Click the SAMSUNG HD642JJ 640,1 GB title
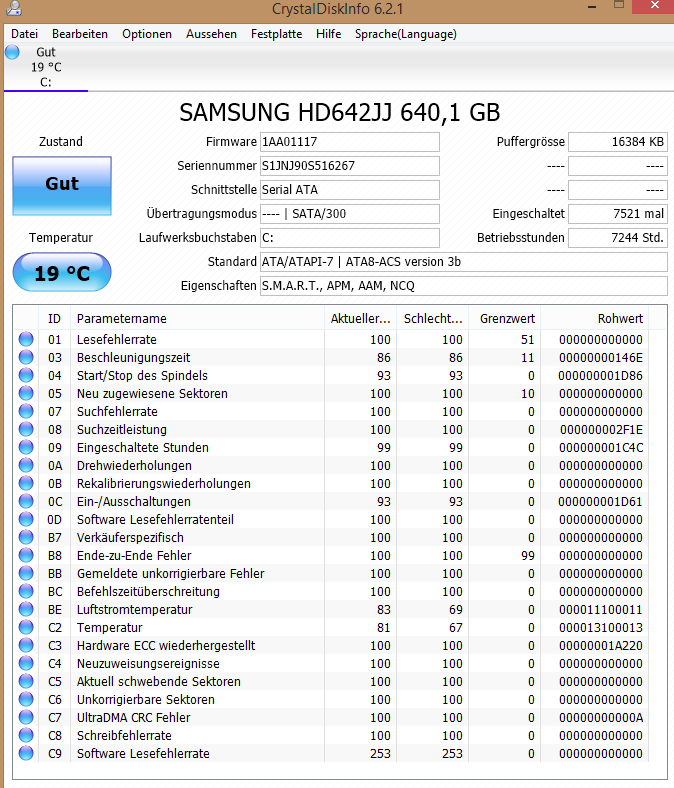Viewport: 674px width, 788px height. [340, 112]
